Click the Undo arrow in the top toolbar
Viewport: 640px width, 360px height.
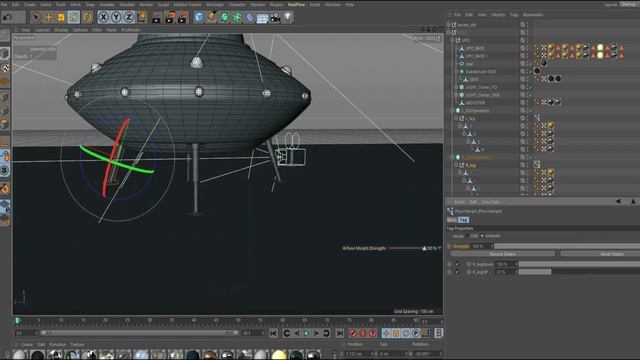7,17
